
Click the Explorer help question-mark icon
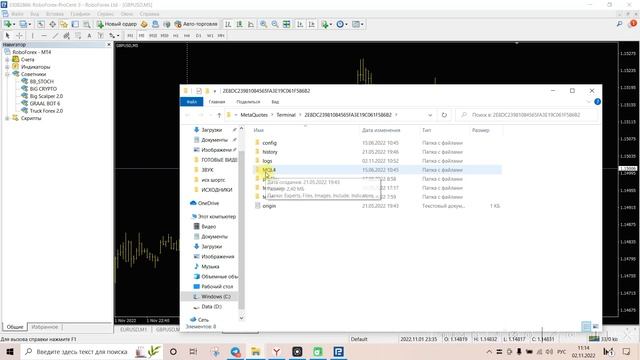click(x=597, y=102)
